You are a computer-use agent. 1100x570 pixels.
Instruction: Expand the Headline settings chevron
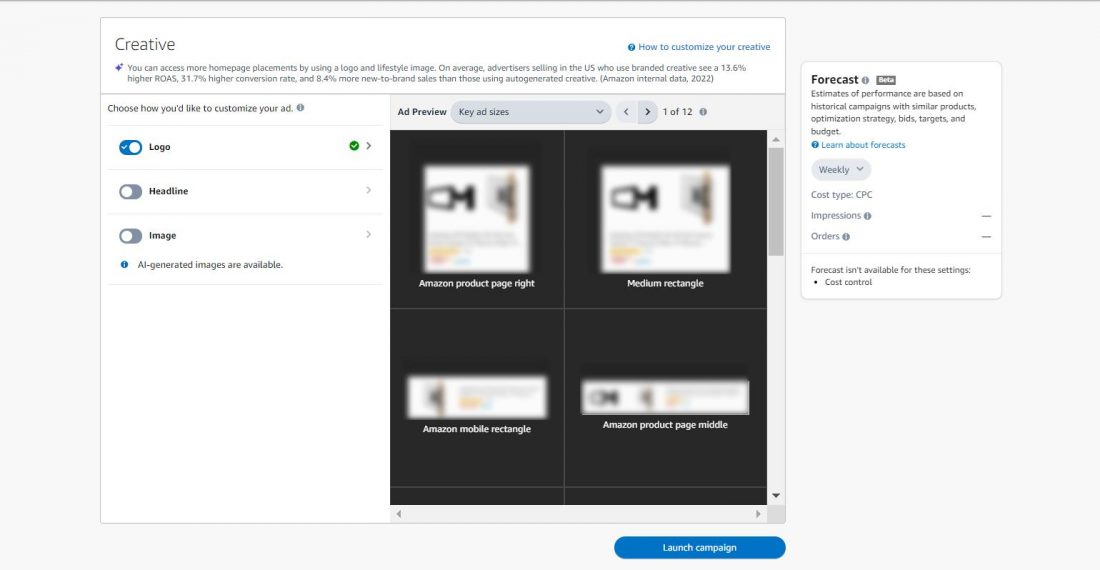click(x=368, y=190)
